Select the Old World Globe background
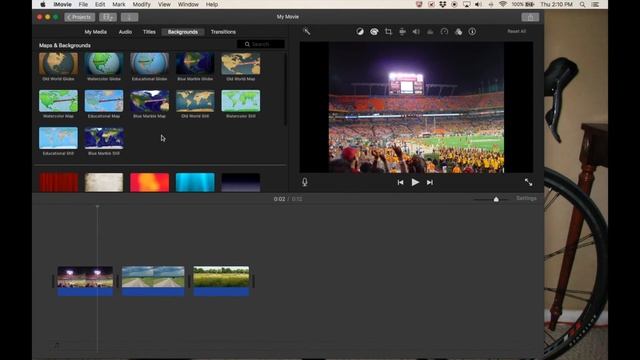Image resolution: width=640 pixels, height=360 pixels. pos(58,64)
